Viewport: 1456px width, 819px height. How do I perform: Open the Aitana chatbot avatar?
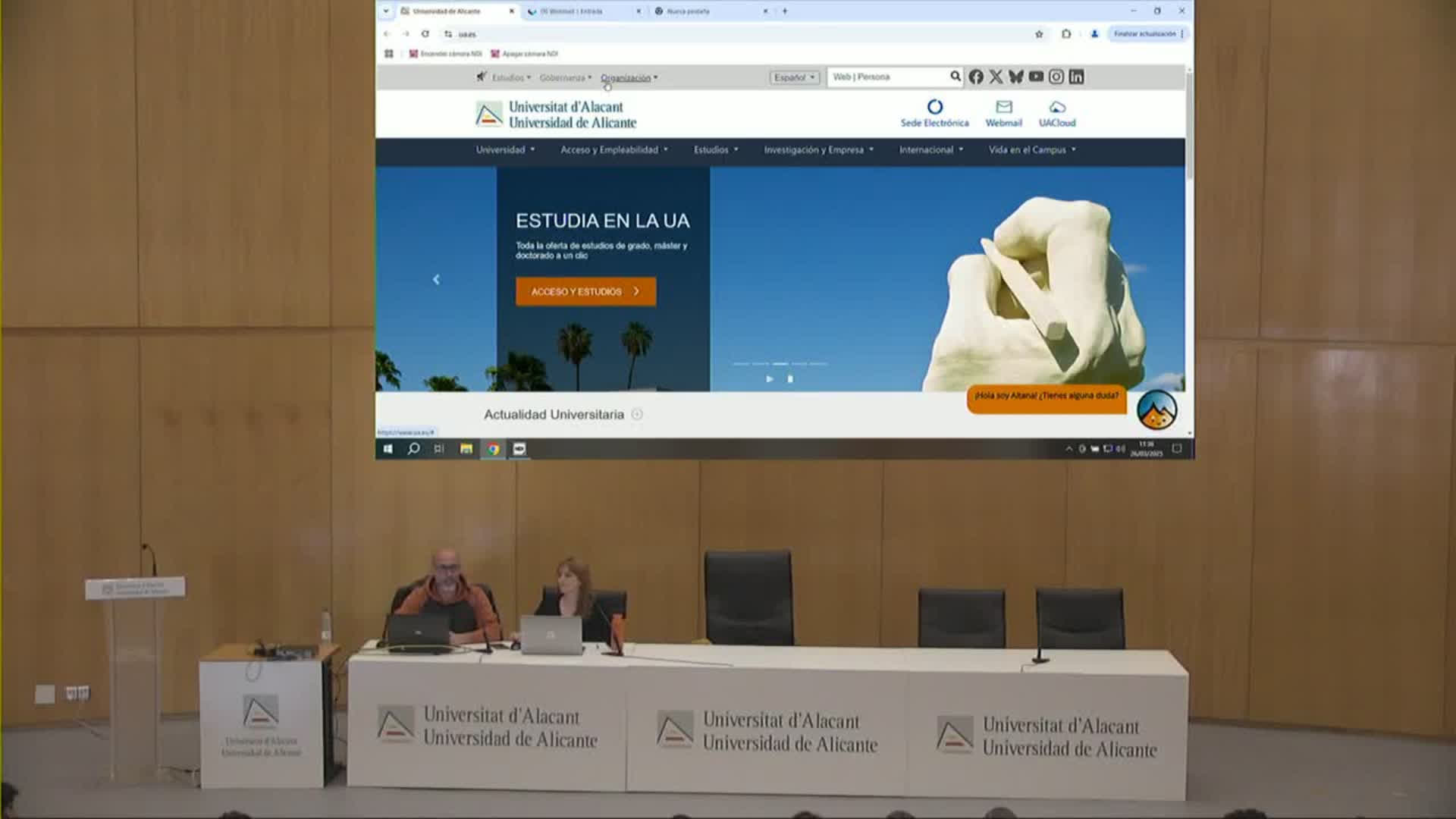pos(1156,410)
